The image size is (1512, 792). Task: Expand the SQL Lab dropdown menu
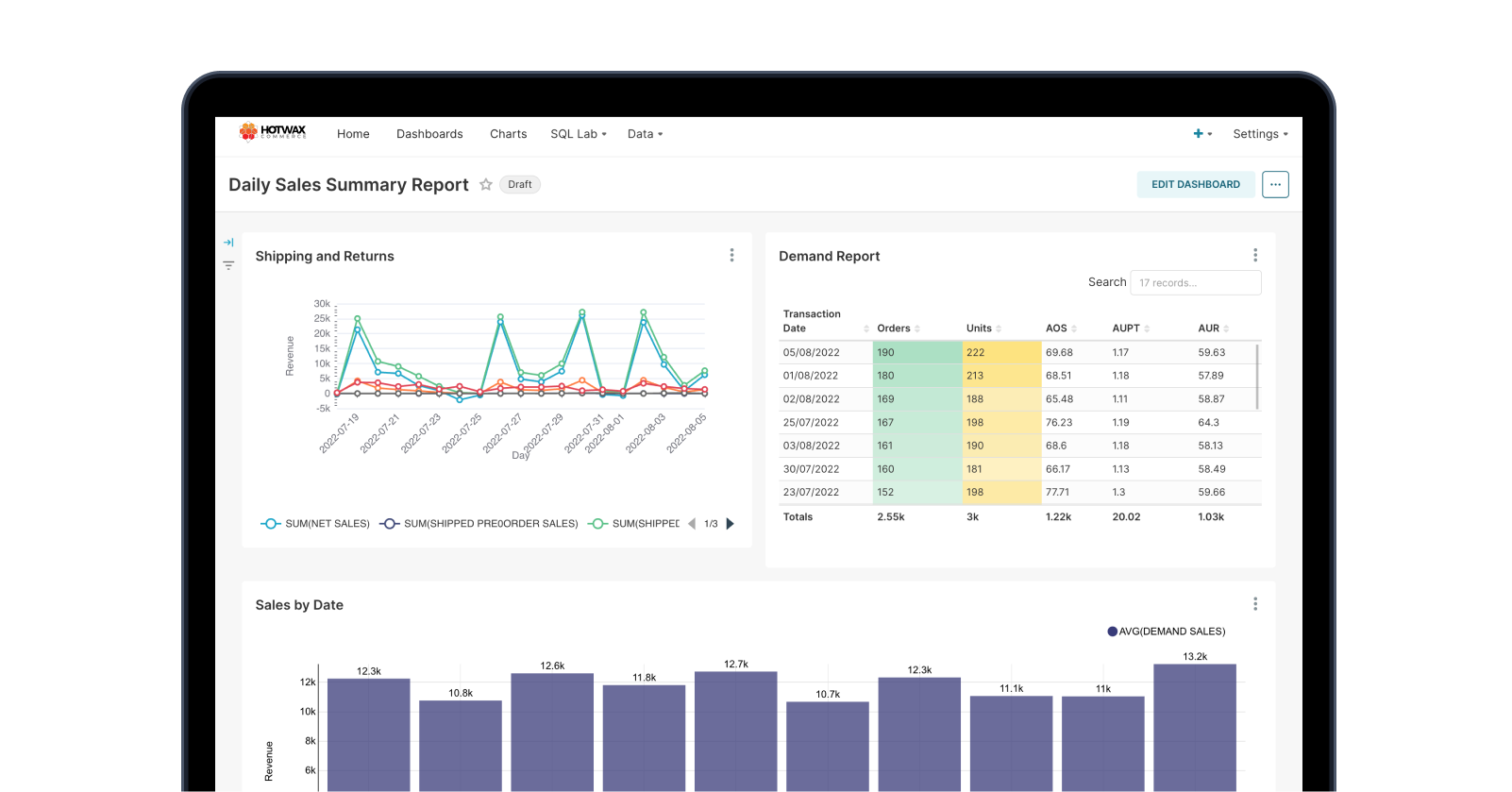tap(579, 134)
